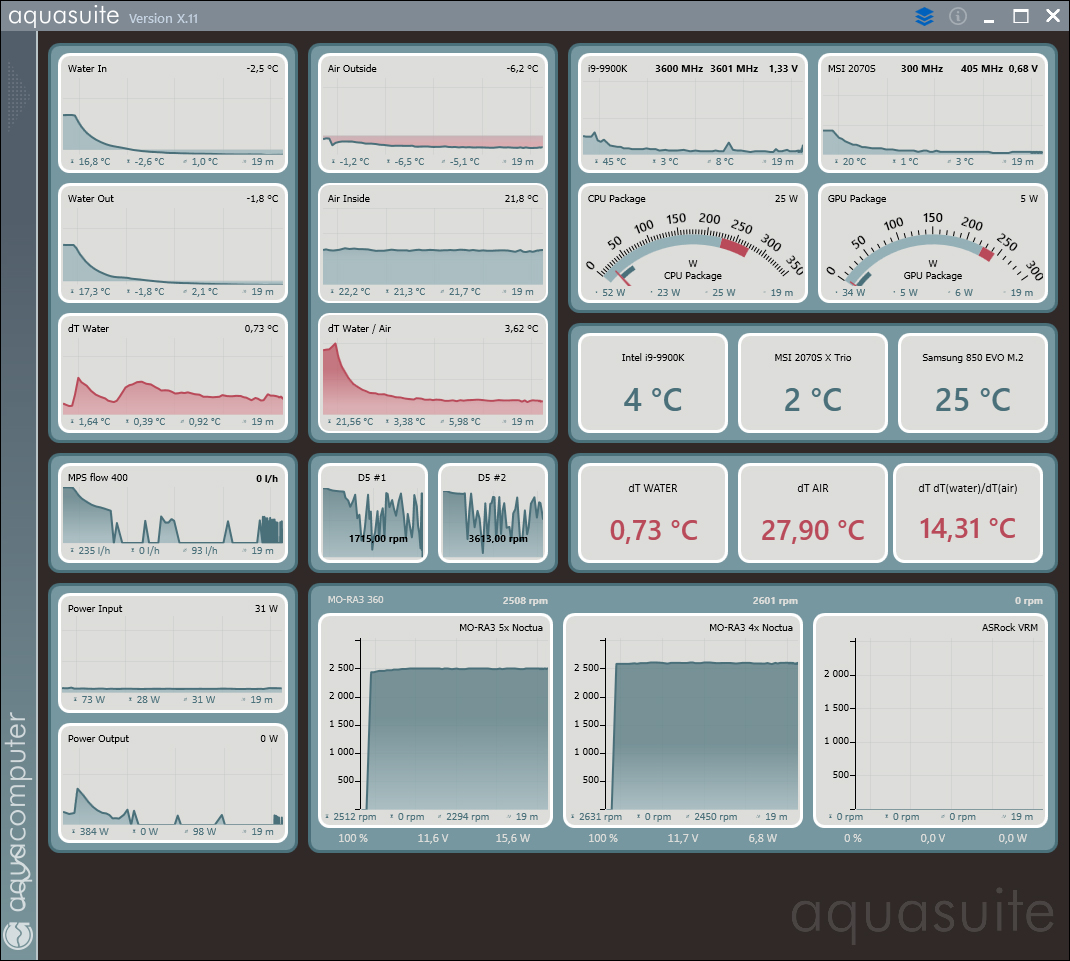Select the dT AIR 27,90 °C tile

tap(813, 513)
